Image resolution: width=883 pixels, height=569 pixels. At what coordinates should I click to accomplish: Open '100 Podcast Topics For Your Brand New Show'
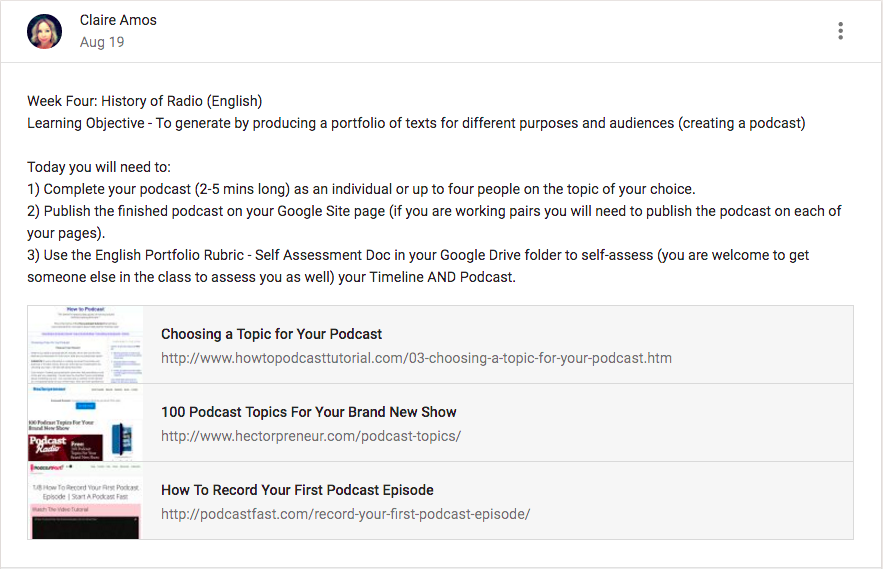pyautogui.click(x=309, y=412)
